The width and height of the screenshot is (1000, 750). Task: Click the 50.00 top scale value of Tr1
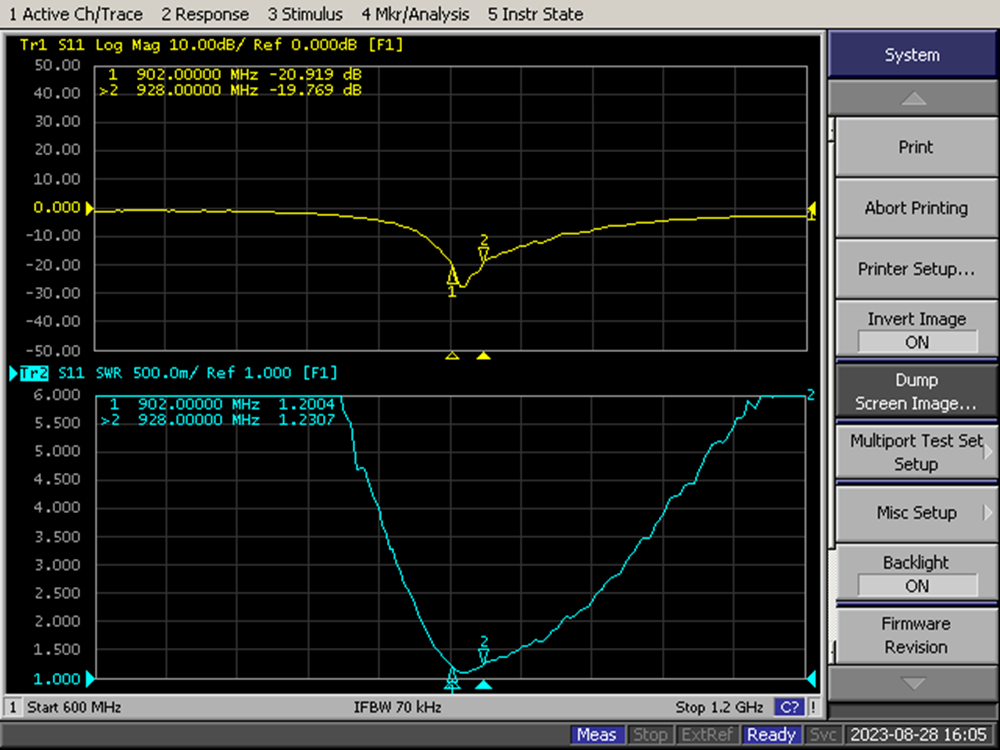pyautogui.click(x=57, y=65)
